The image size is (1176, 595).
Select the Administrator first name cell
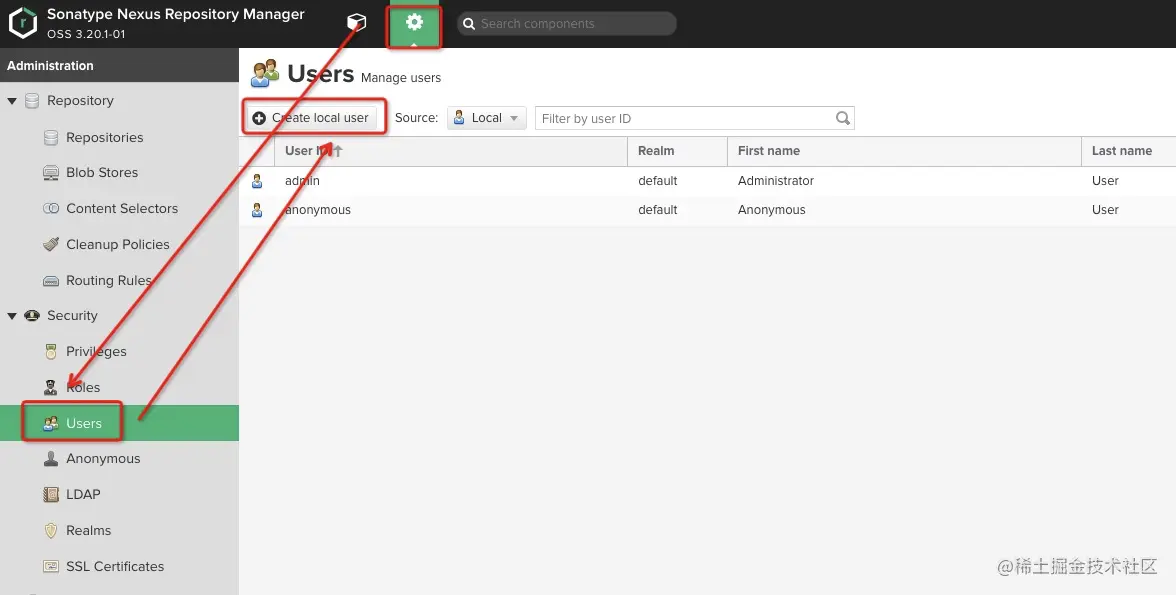[776, 181]
